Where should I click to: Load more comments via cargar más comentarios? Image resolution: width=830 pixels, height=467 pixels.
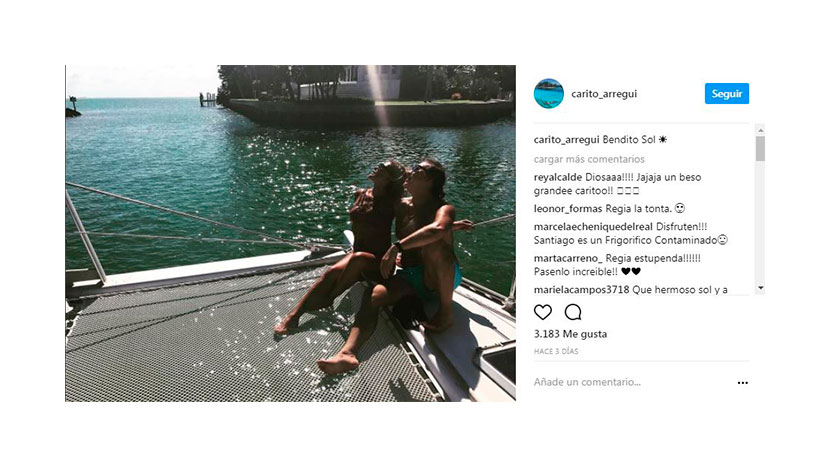[x=589, y=159]
